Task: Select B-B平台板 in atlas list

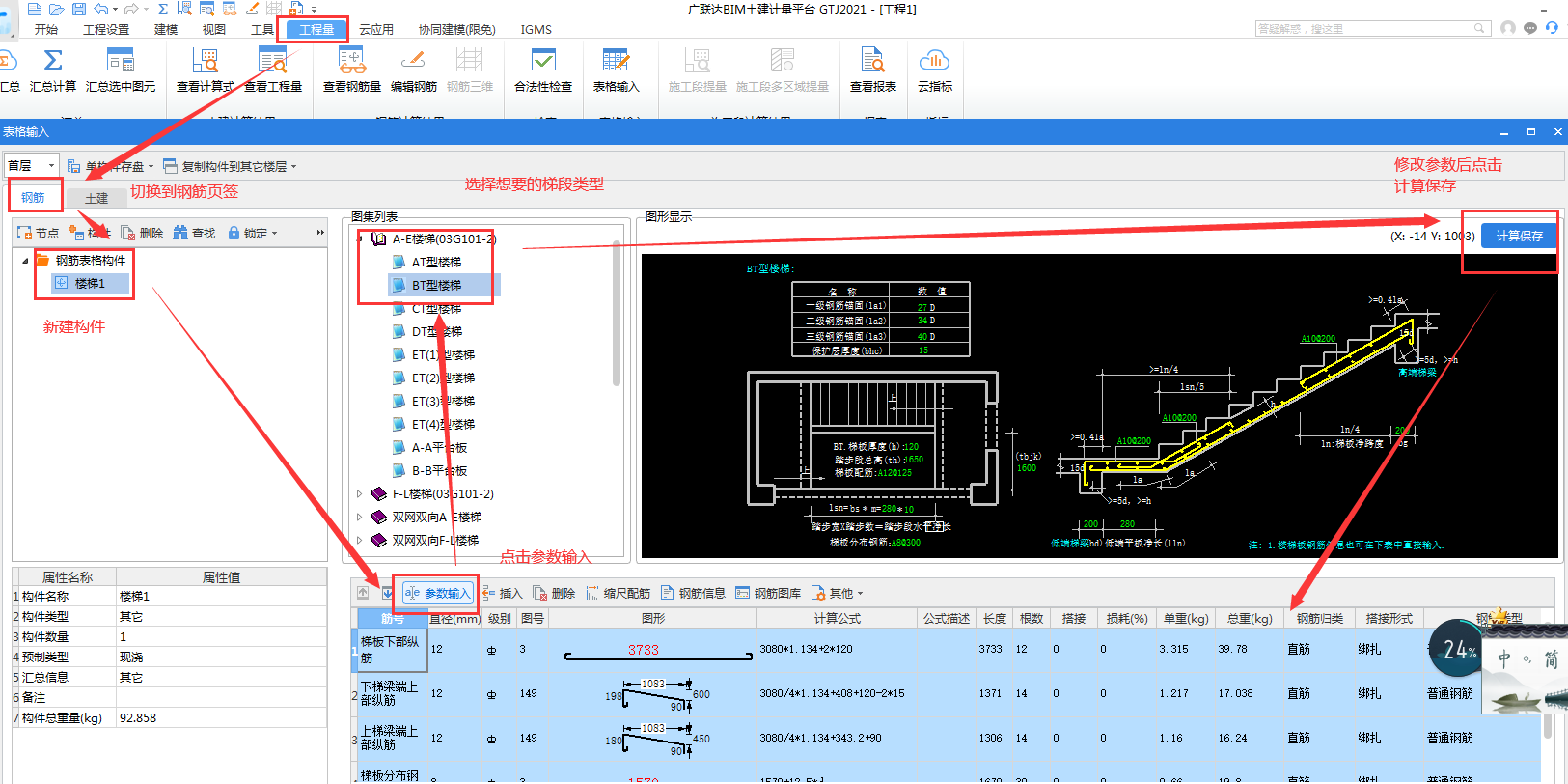Action: coord(439,470)
